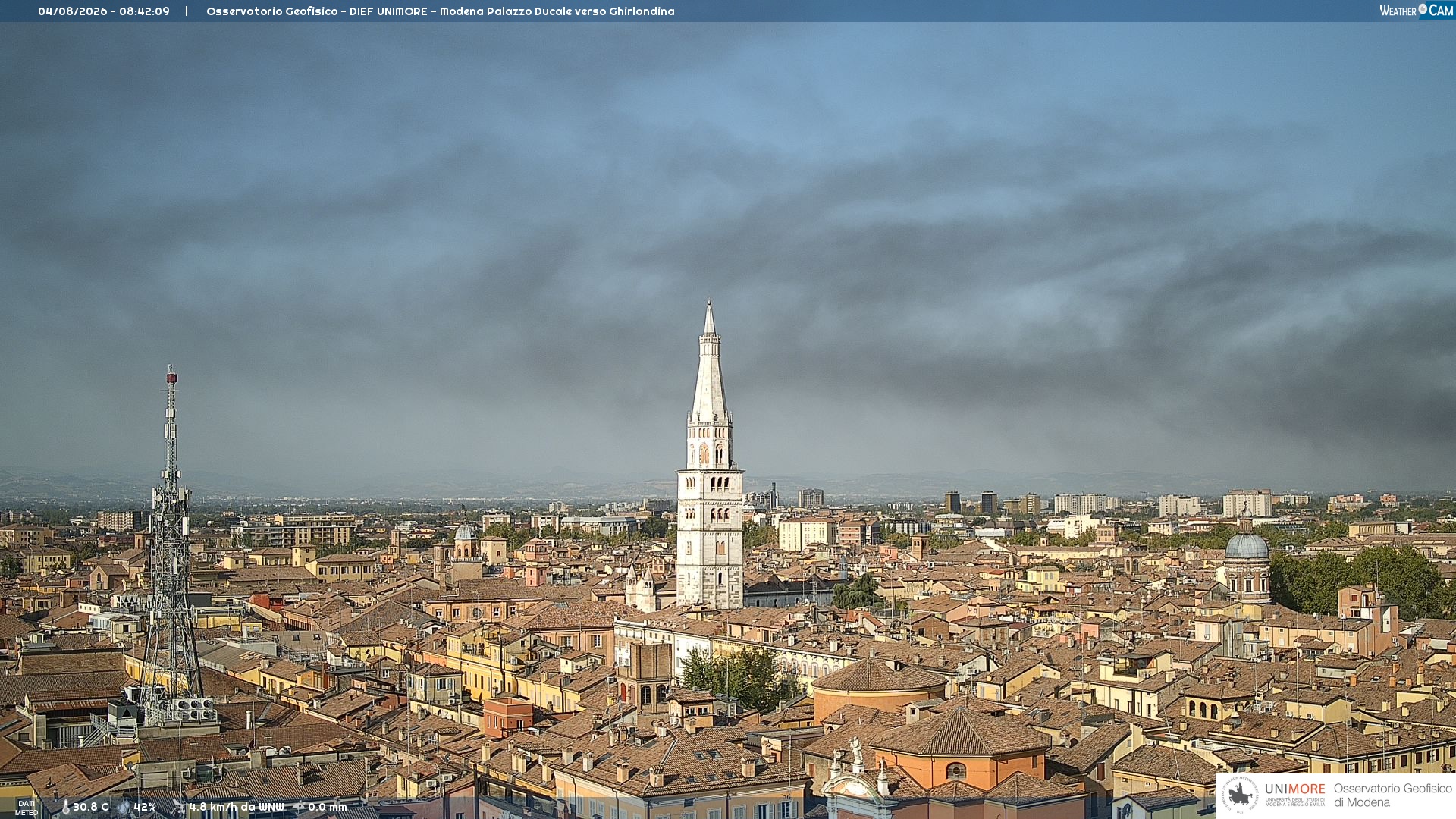
Task: Click the humidity water drops icon
Action: click(x=124, y=808)
